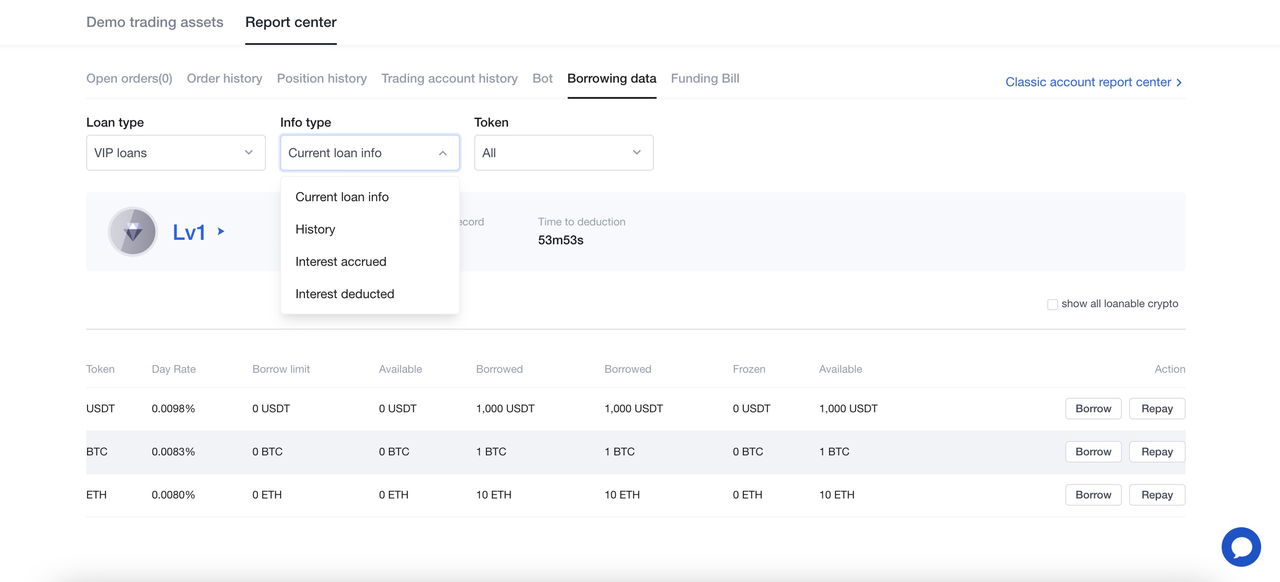Click the Token column header
Viewport: 1280px width, 582px height.
[100, 369]
